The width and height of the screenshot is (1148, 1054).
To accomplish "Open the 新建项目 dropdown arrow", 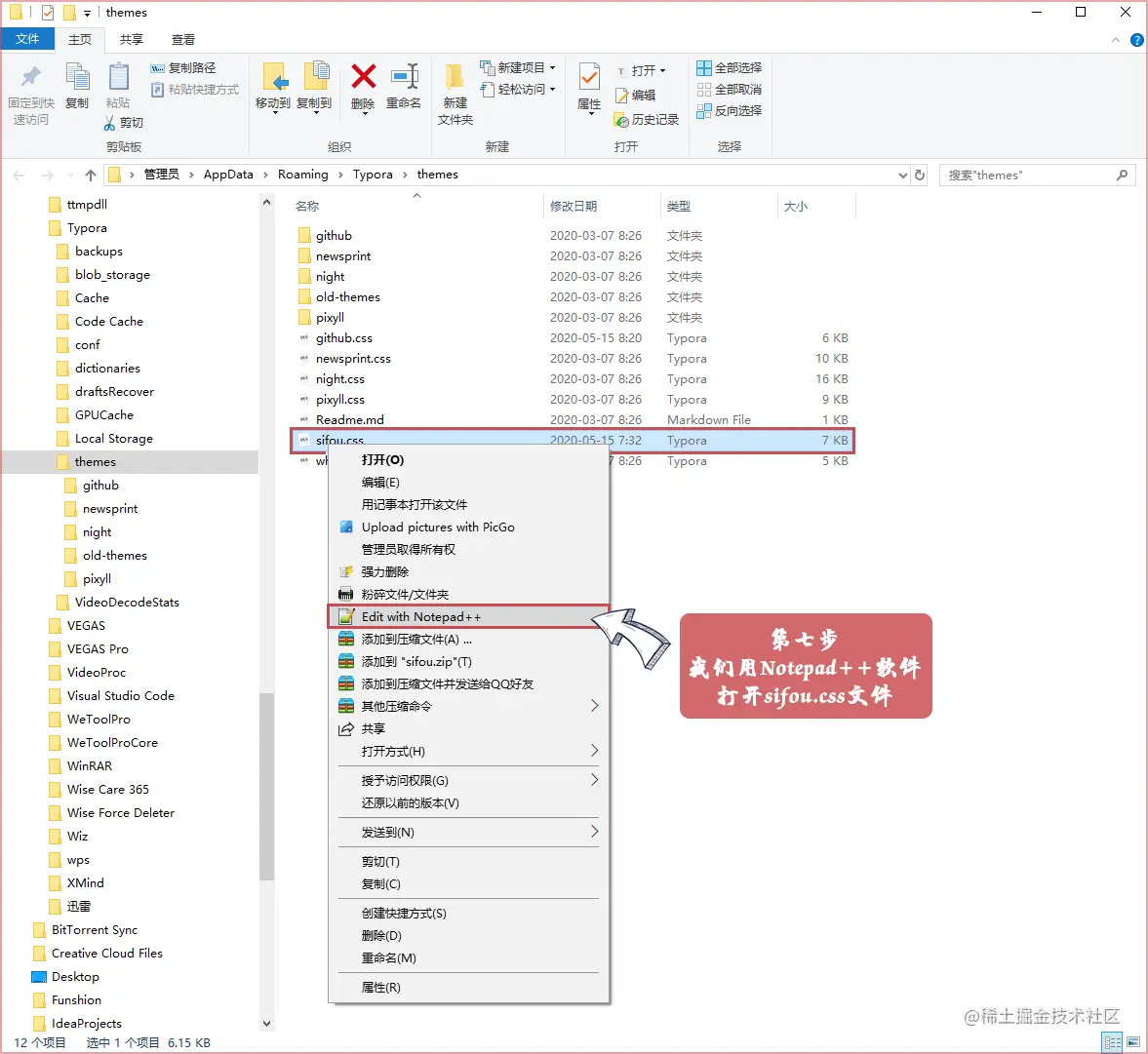I will tap(551, 67).
